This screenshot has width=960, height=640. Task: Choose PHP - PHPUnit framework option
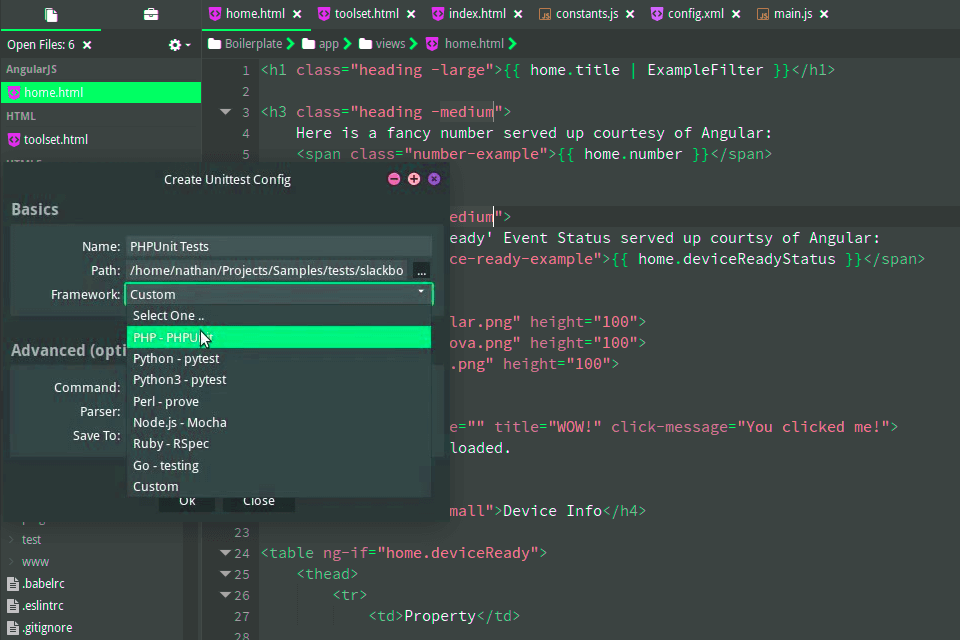click(279, 337)
